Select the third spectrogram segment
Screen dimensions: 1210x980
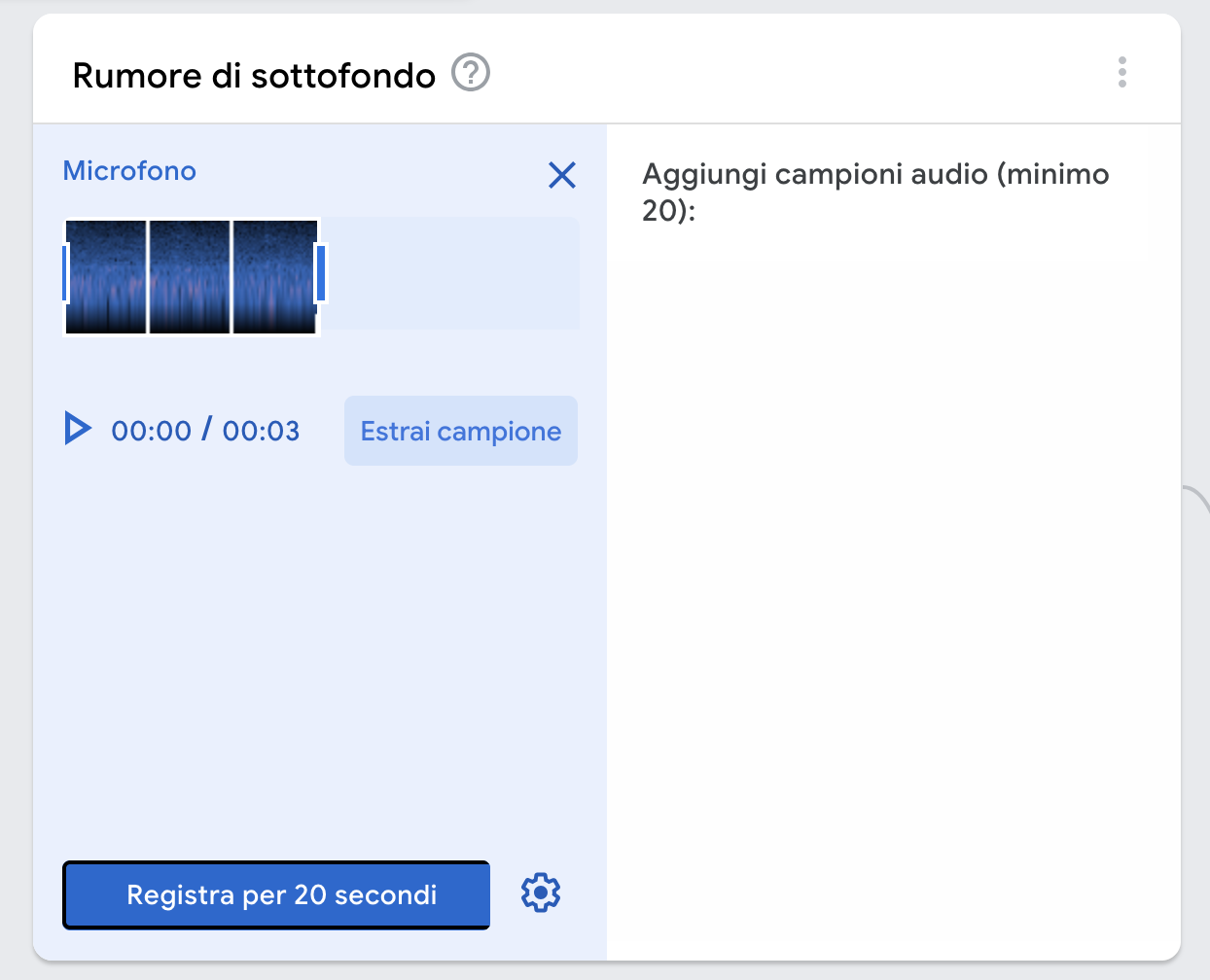click(x=274, y=277)
